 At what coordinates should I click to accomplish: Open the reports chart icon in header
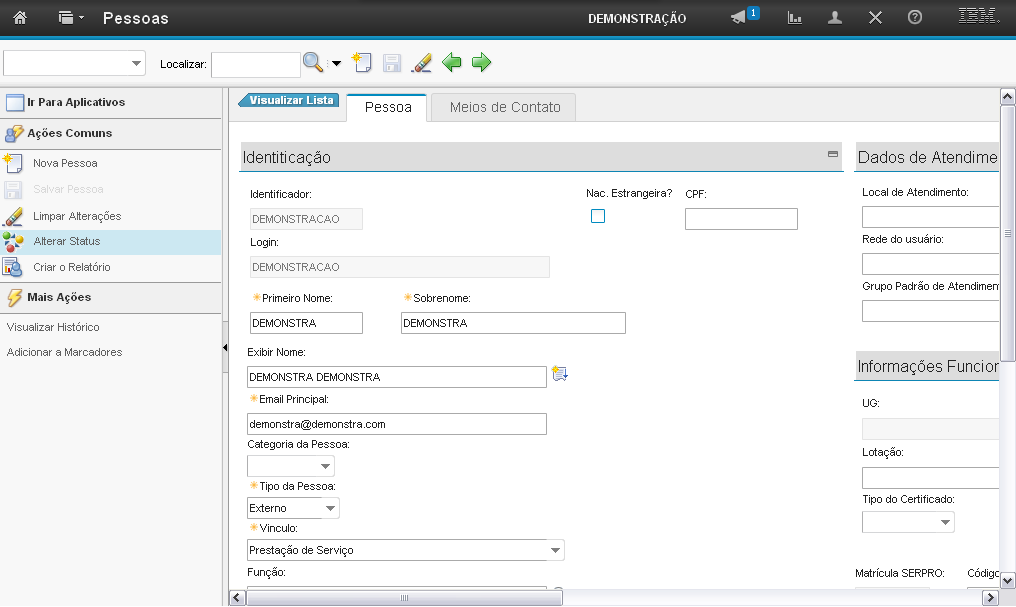795,18
